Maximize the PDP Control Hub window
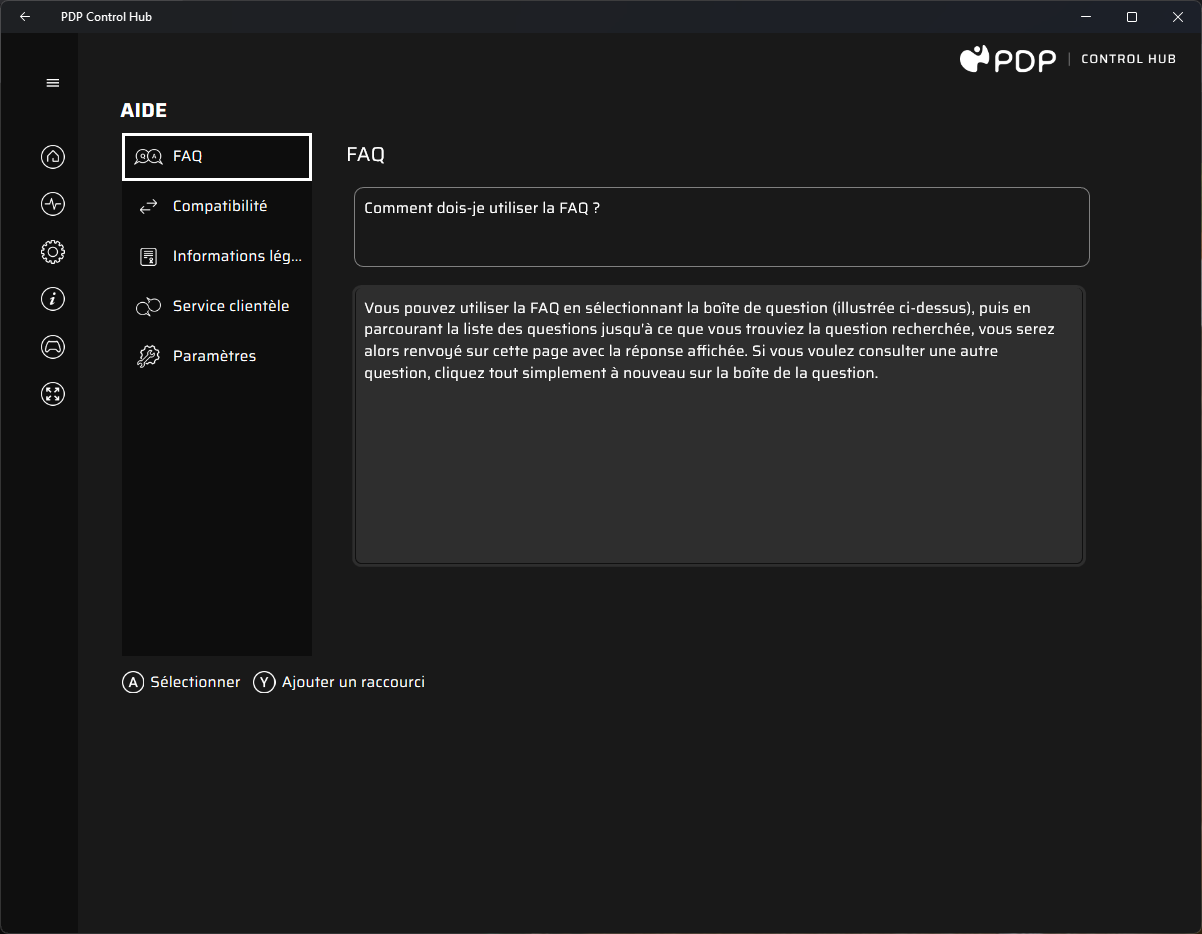Screen dimensions: 1202x934 [1132, 17]
